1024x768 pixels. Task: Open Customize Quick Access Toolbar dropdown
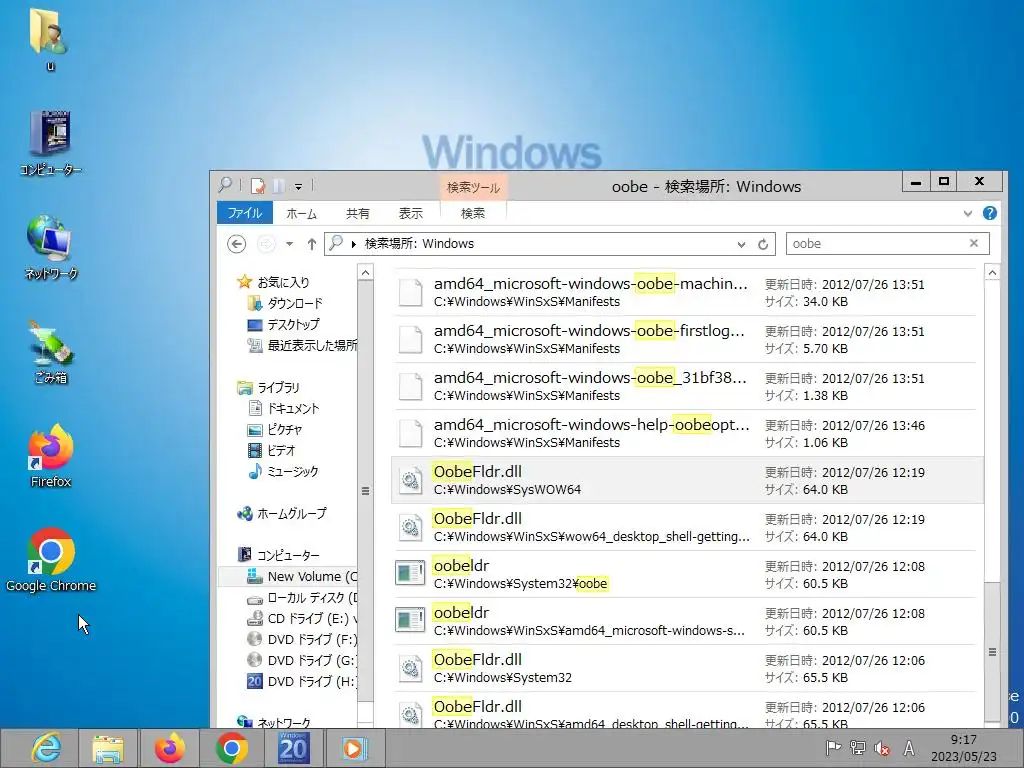298,187
